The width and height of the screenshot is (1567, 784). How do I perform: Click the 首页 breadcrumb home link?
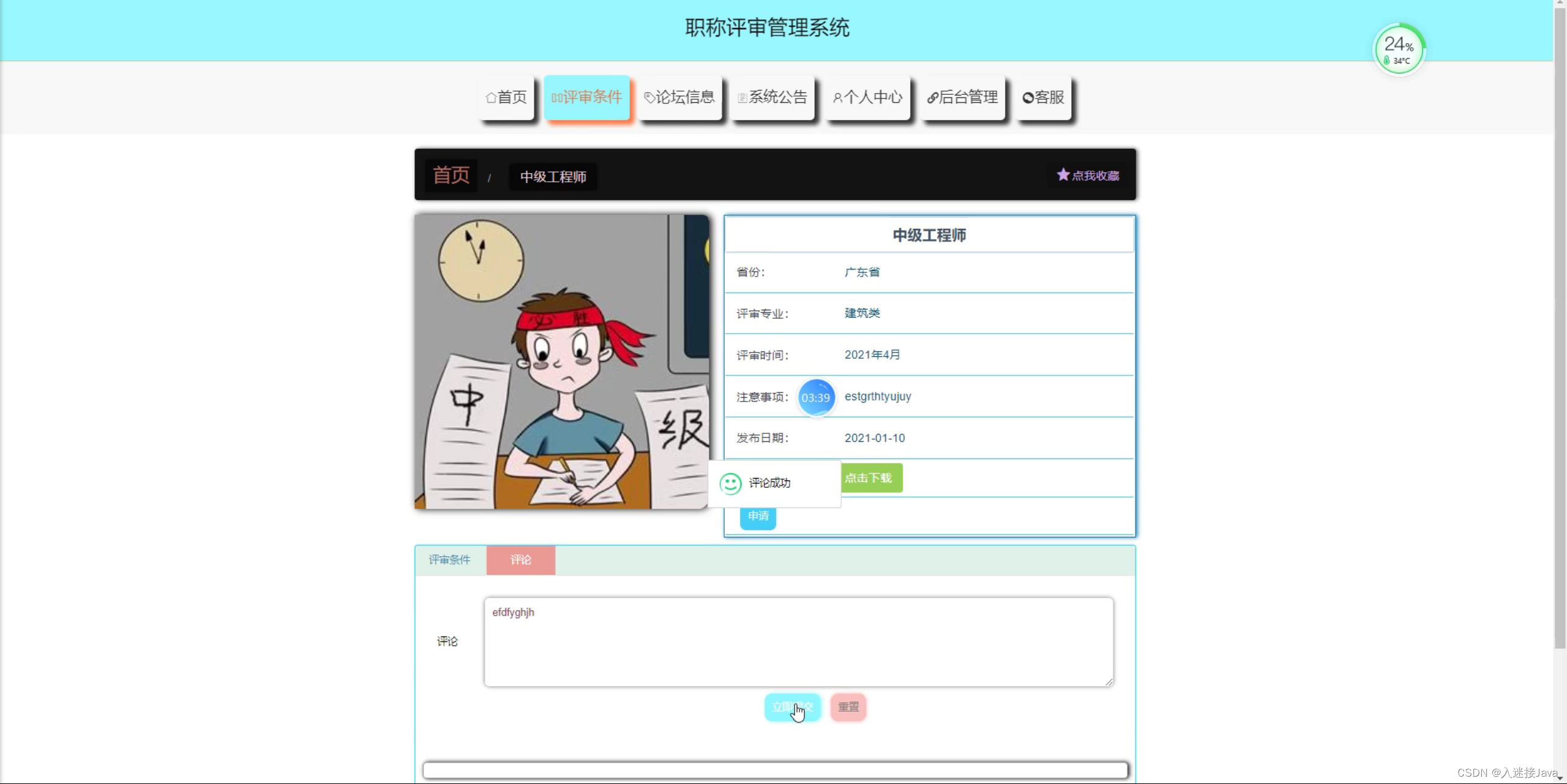pyautogui.click(x=451, y=175)
